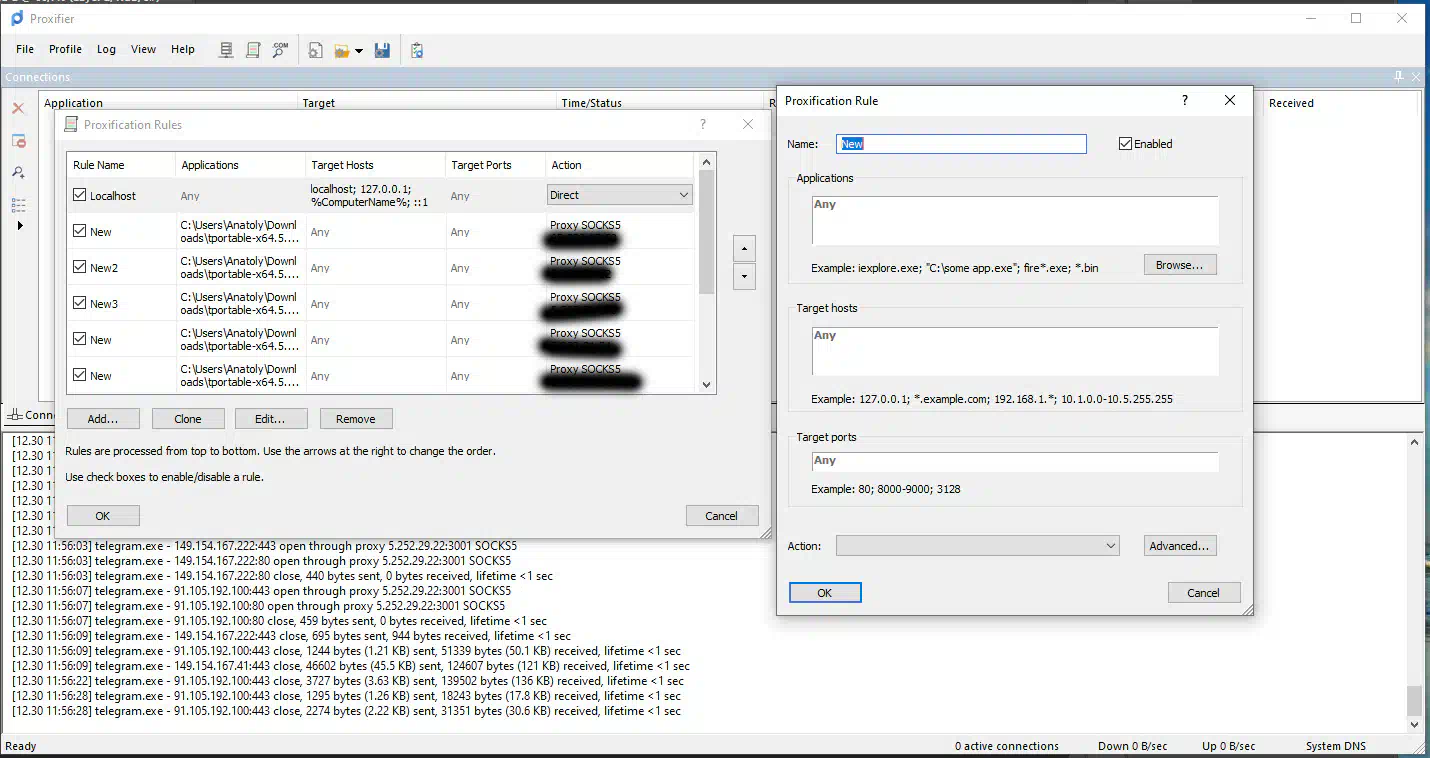Image resolution: width=1430 pixels, height=758 pixels.
Task: Open the Profile menu
Action: pyautogui.click(x=65, y=49)
